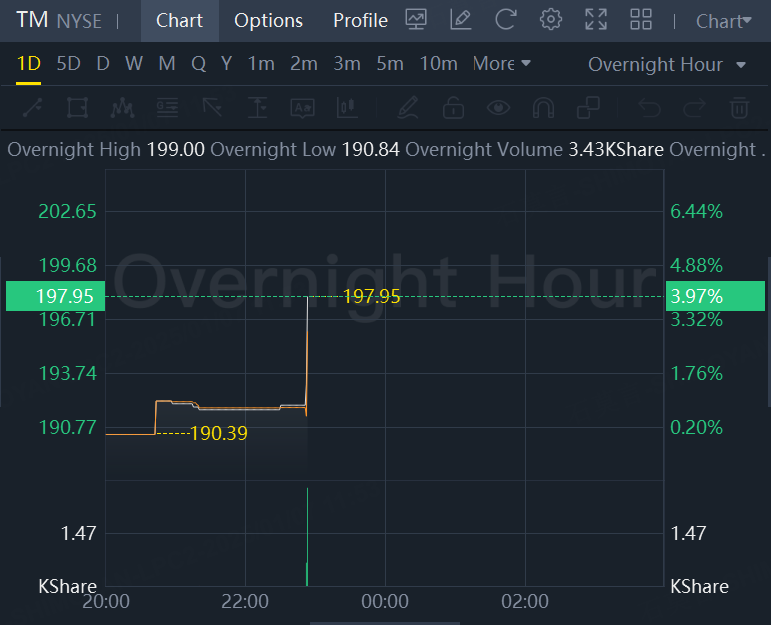Screen dimensions: 771x625
Task: Click the horizontal scrollbar below chart
Action: click(x=385, y=623)
